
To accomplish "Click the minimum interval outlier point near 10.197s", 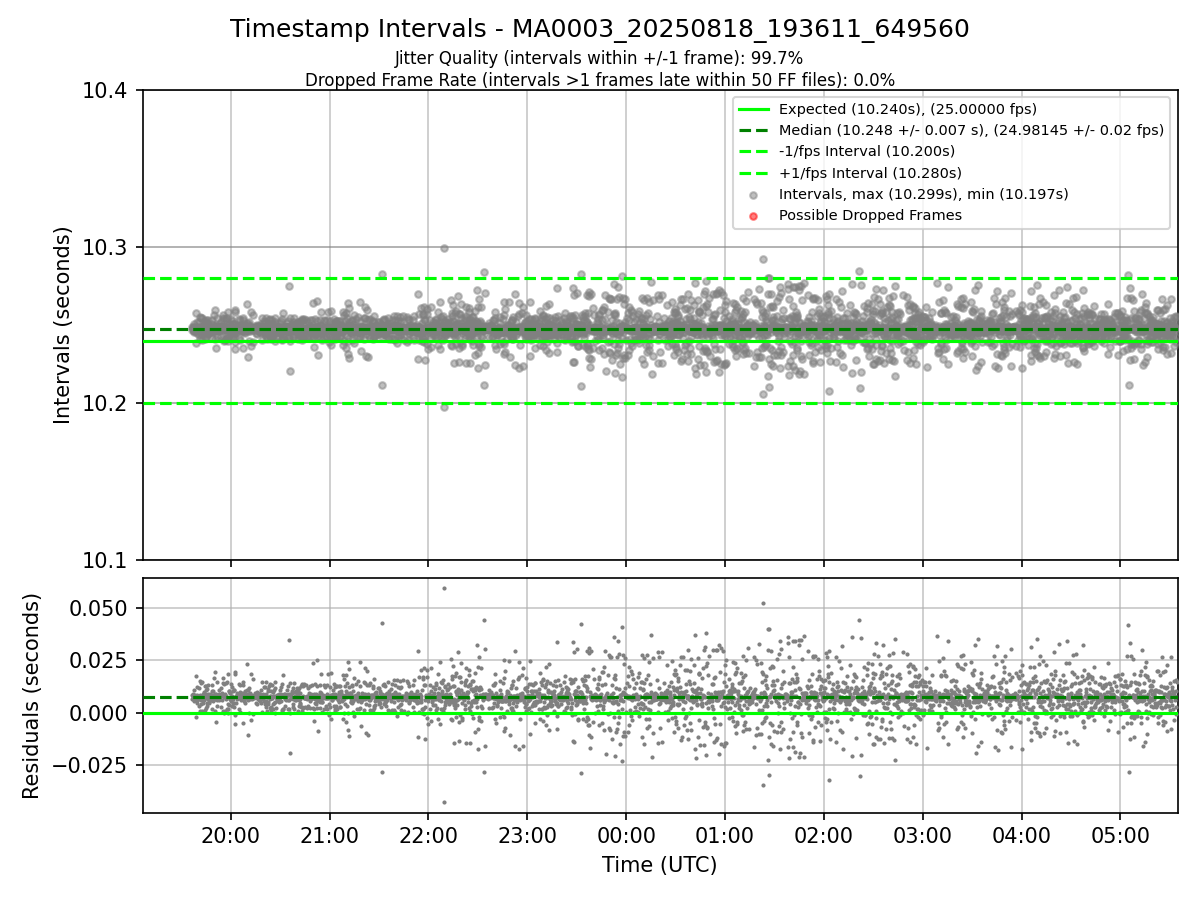I will 444,407.
